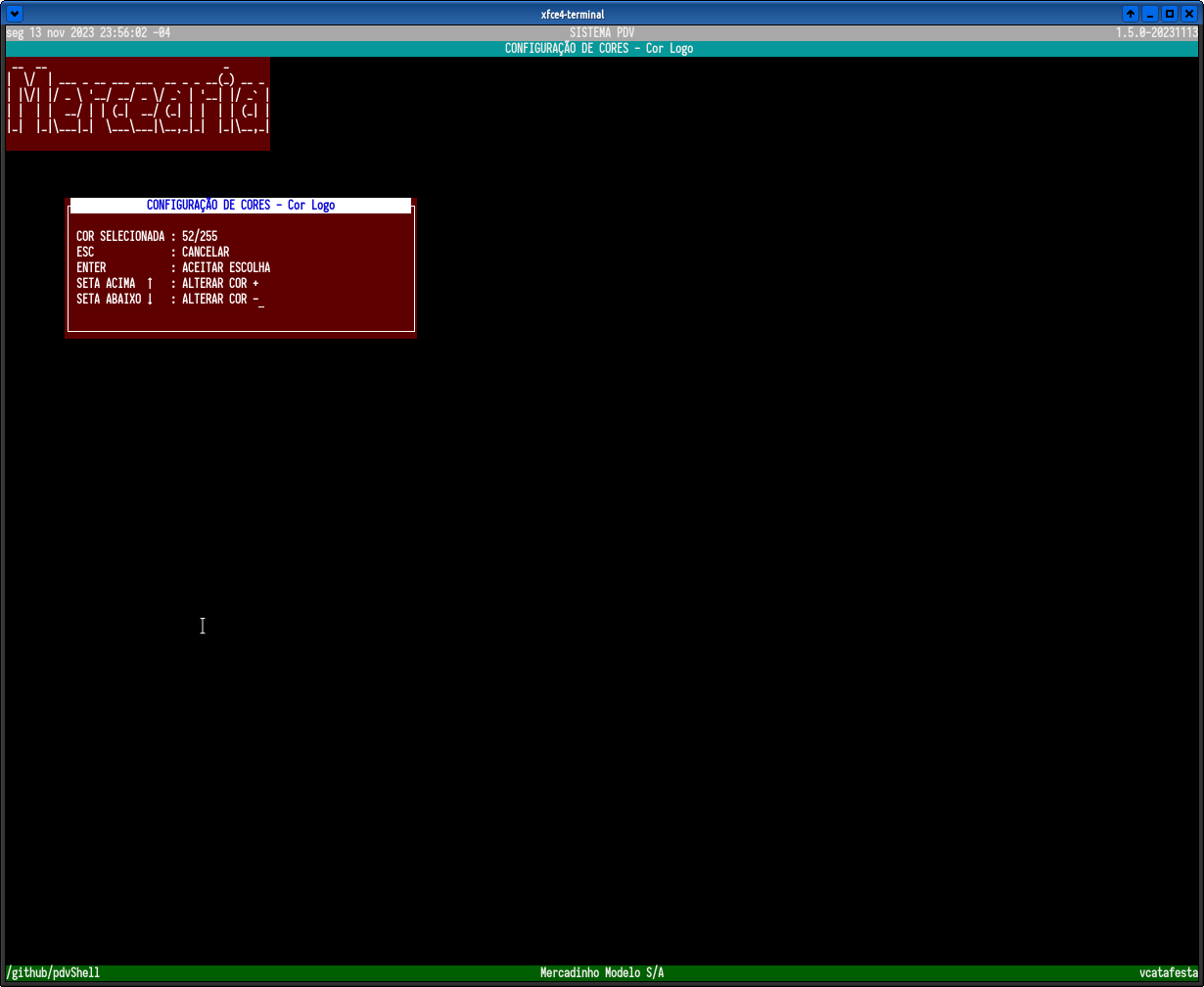Click the ASCII-art Mercearia logo
Image resolution: width=1204 pixels, height=987 pixels.
click(x=138, y=104)
